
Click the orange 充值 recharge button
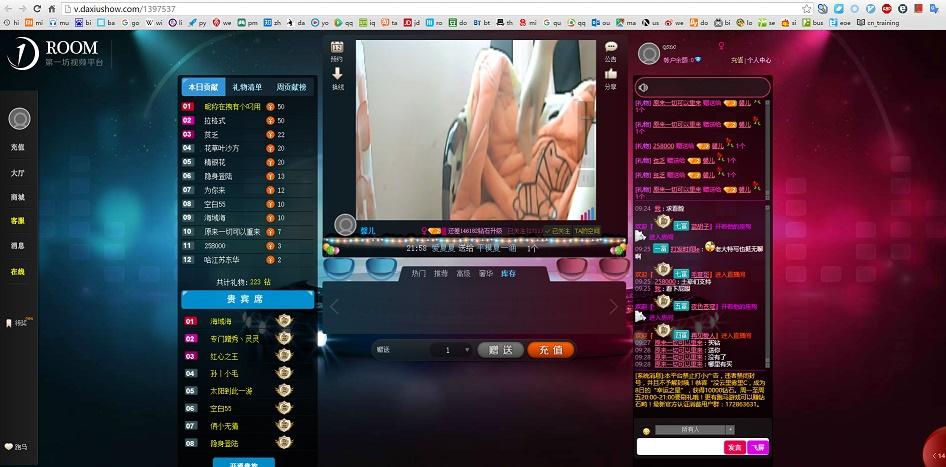click(550, 350)
